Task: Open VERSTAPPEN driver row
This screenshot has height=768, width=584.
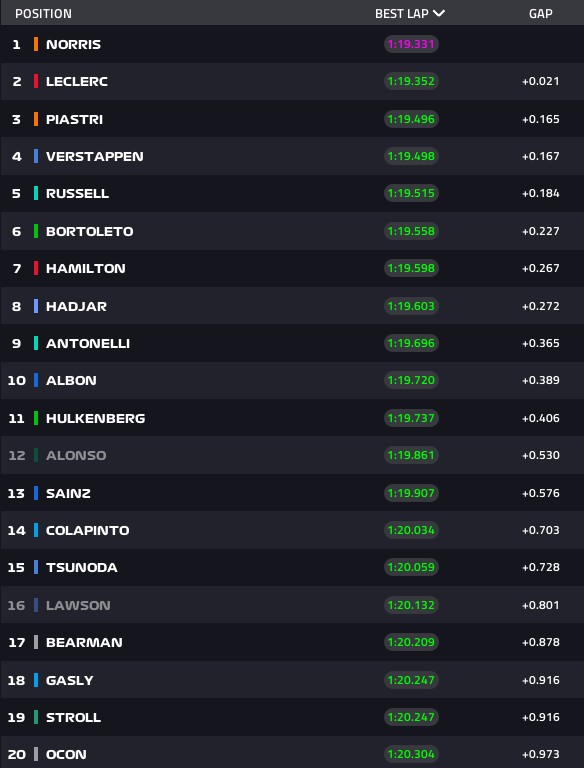Action: click(292, 156)
